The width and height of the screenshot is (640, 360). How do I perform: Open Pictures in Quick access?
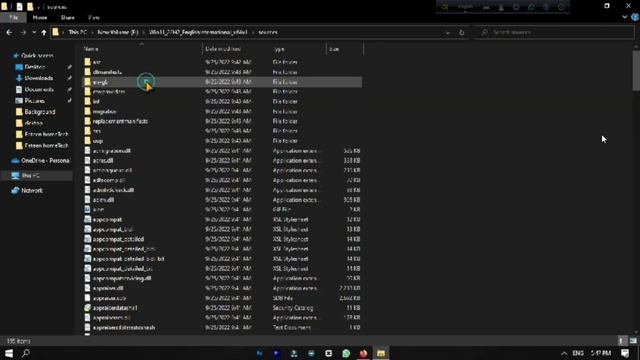30,100
